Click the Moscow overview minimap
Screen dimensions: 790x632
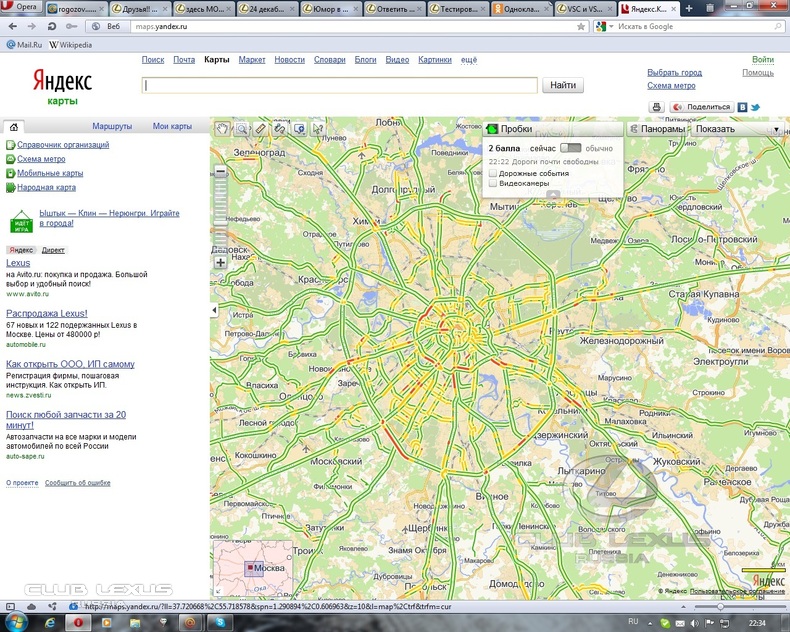253,568
